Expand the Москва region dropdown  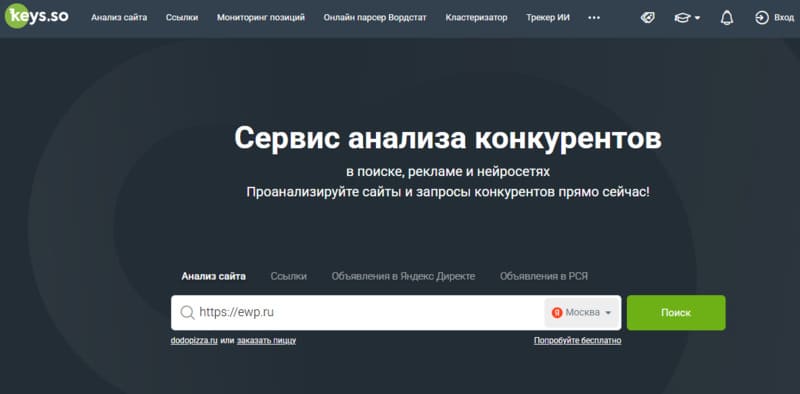point(582,312)
